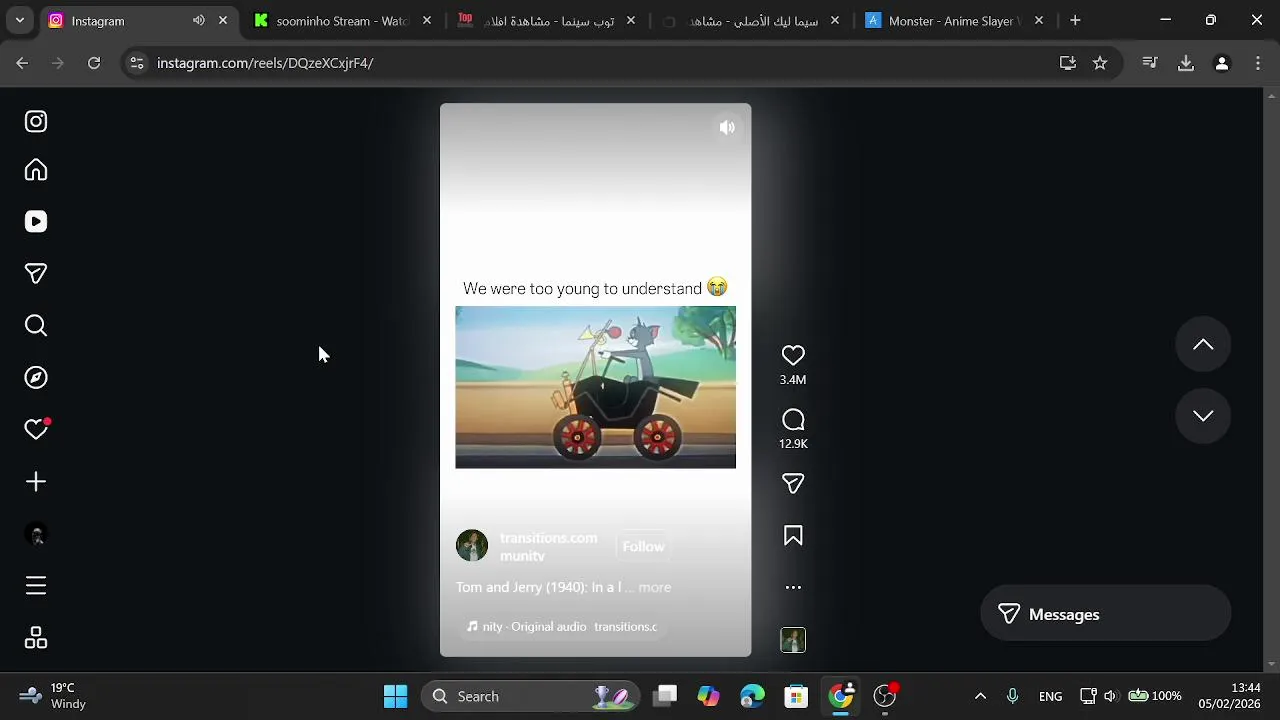This screenshot has height=720, width=1280.
Task: Create new post with plus icon
Action: click(36, 482)
